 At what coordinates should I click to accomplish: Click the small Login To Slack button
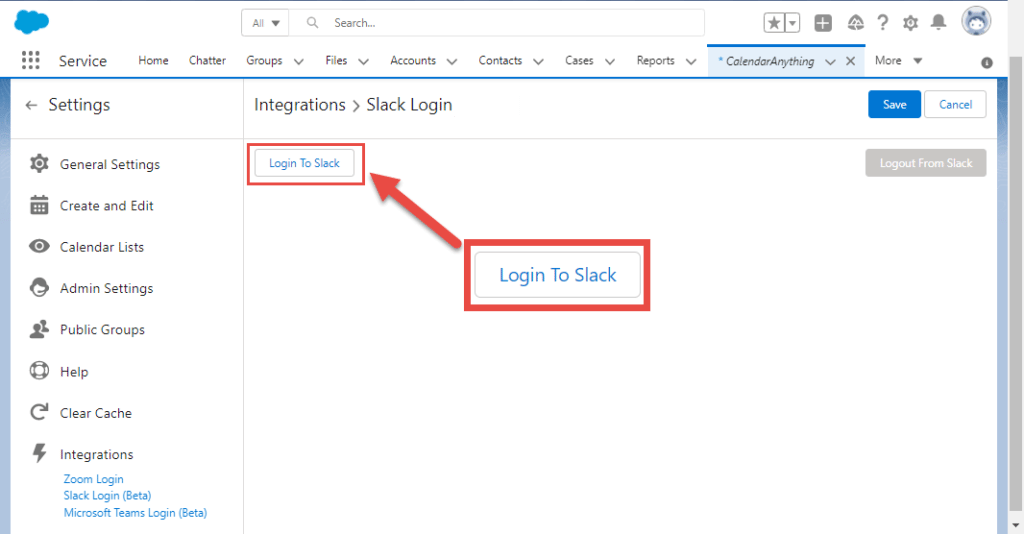304,163
